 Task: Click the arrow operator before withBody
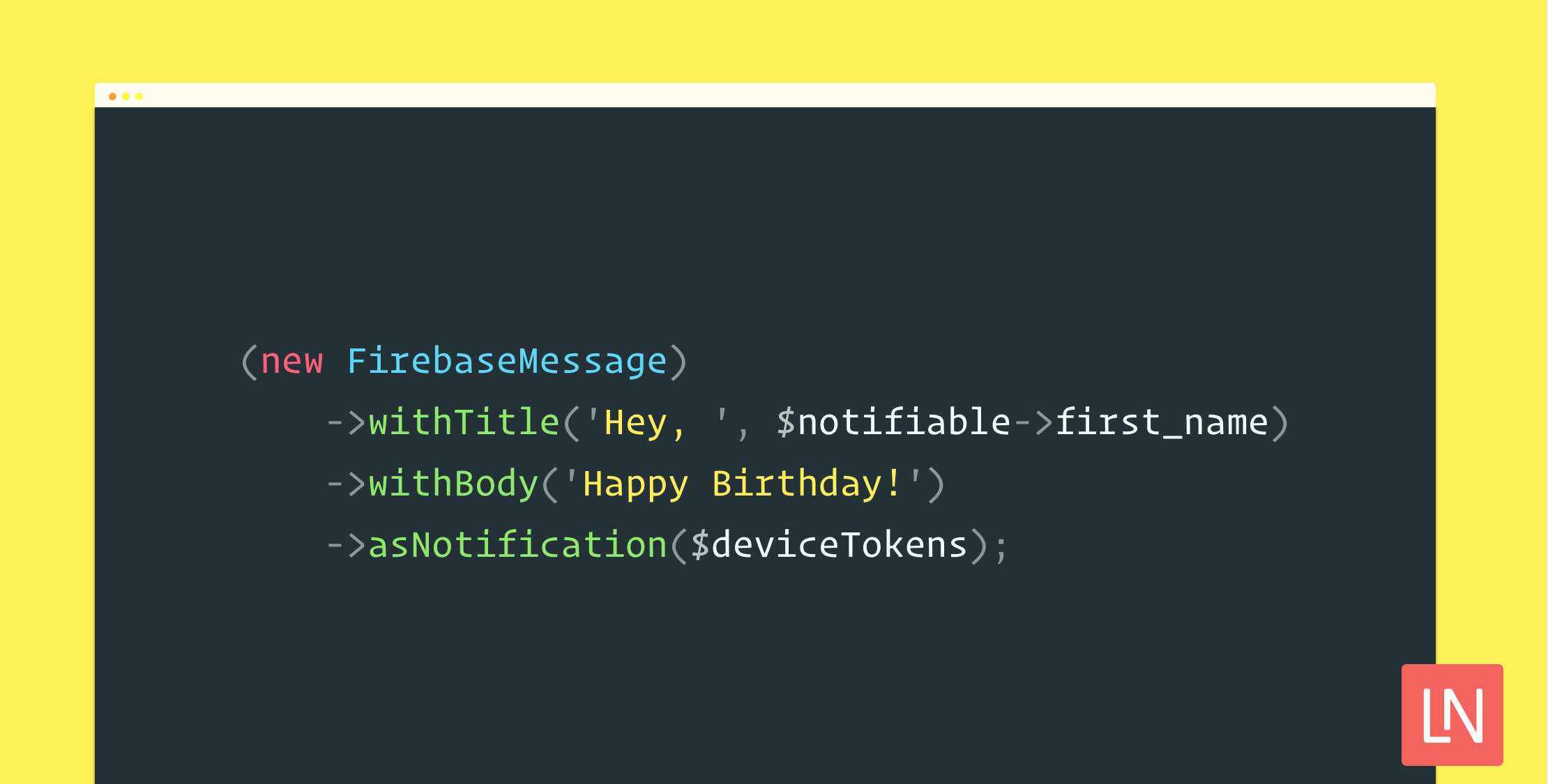pos(347,484)
